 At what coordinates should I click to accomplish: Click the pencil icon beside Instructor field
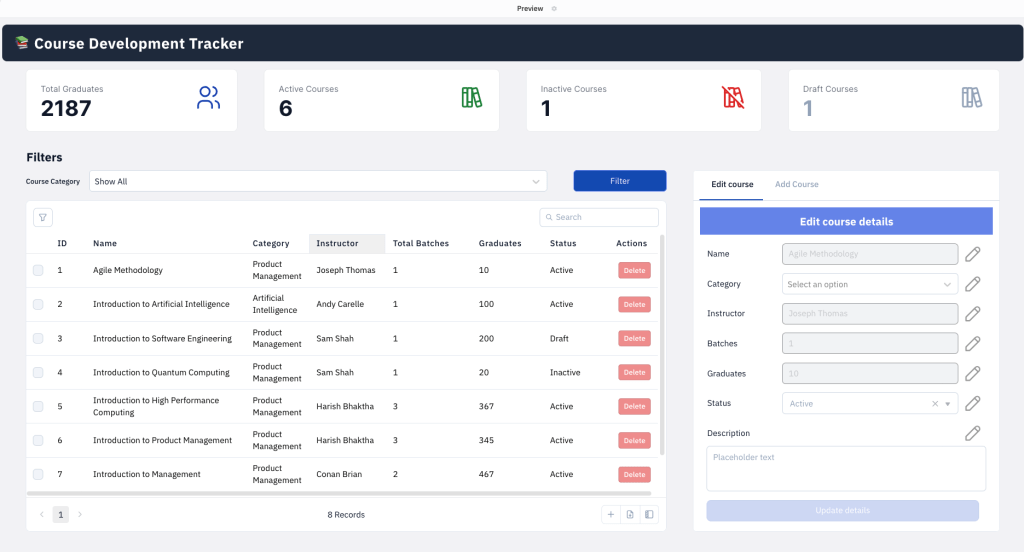point(972,314)
